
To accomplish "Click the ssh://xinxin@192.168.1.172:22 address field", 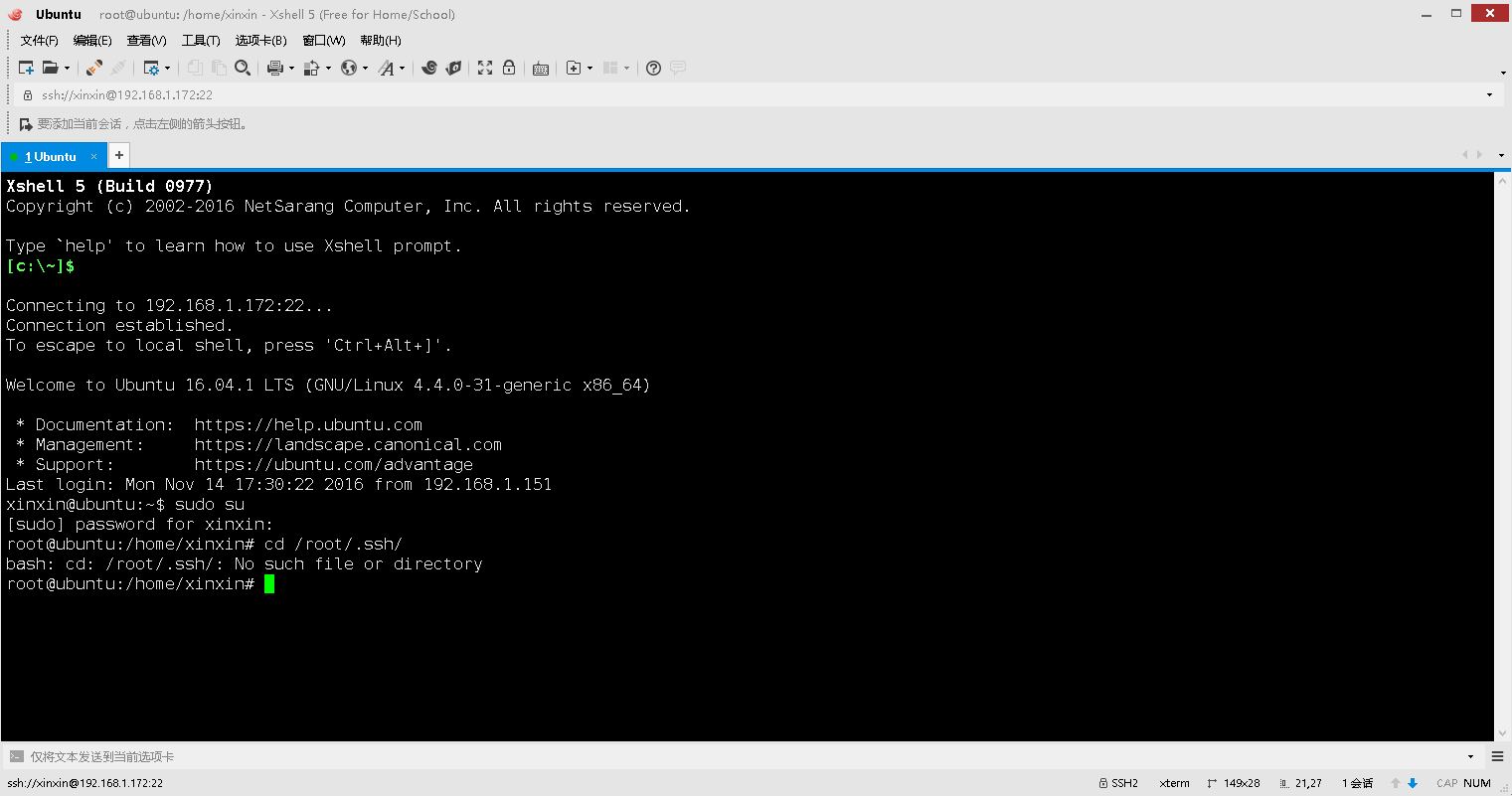I will [753, 95].
